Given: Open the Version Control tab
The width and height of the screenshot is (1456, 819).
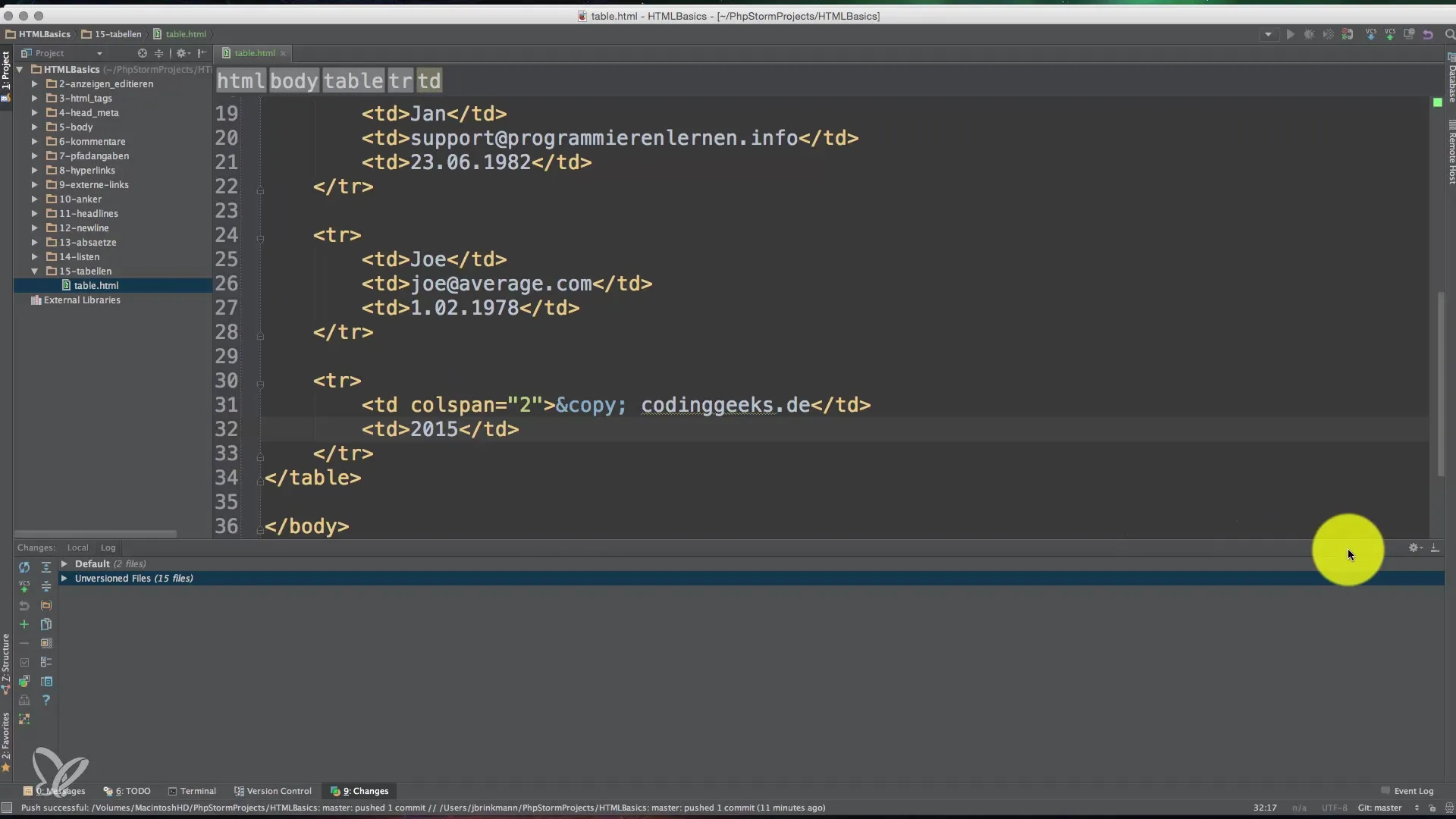Looking at the screenshot, I should 273,791.
